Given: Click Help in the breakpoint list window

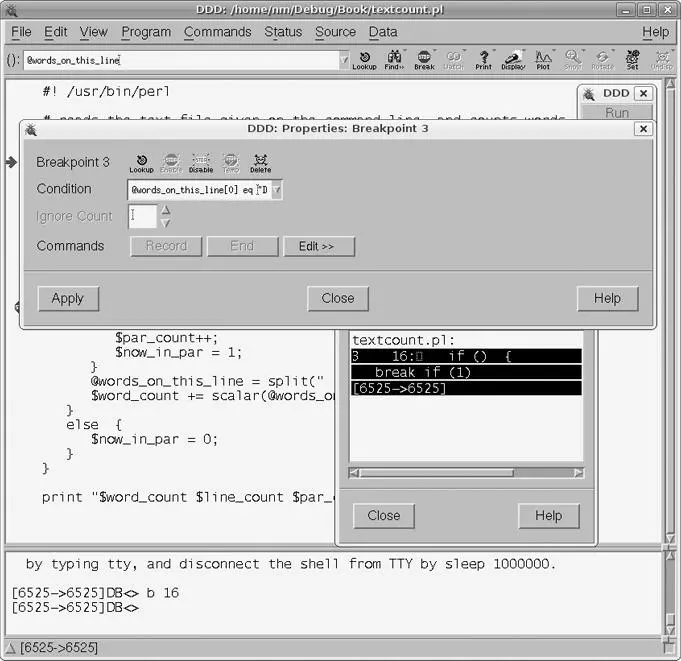Looking at the screenshot, I should pyautogui.click(x=548, y=516).
